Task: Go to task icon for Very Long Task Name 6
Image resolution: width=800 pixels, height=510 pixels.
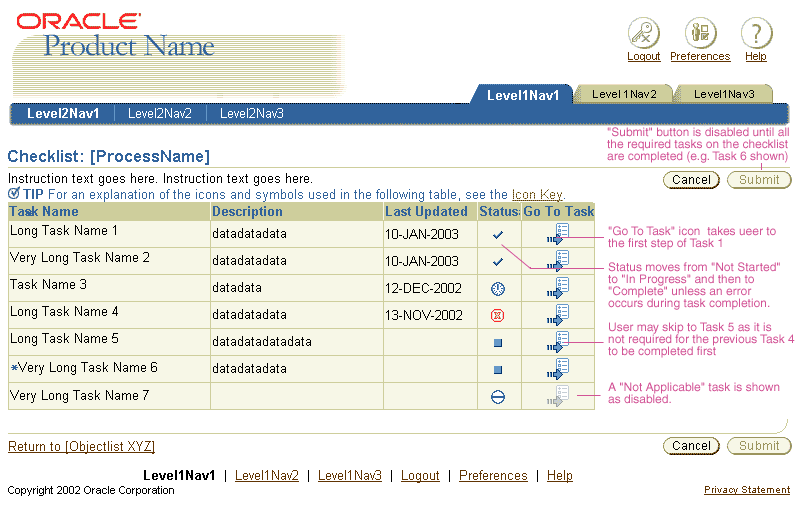Action: click(558, 369)
